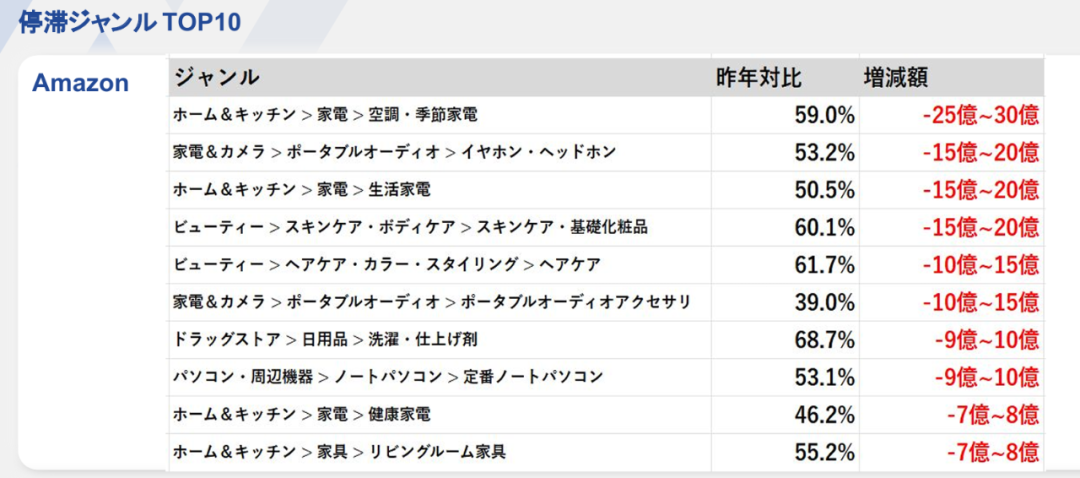
Task: Select the リビングルーム家具 genre row
Action: (x=339, y=451)
